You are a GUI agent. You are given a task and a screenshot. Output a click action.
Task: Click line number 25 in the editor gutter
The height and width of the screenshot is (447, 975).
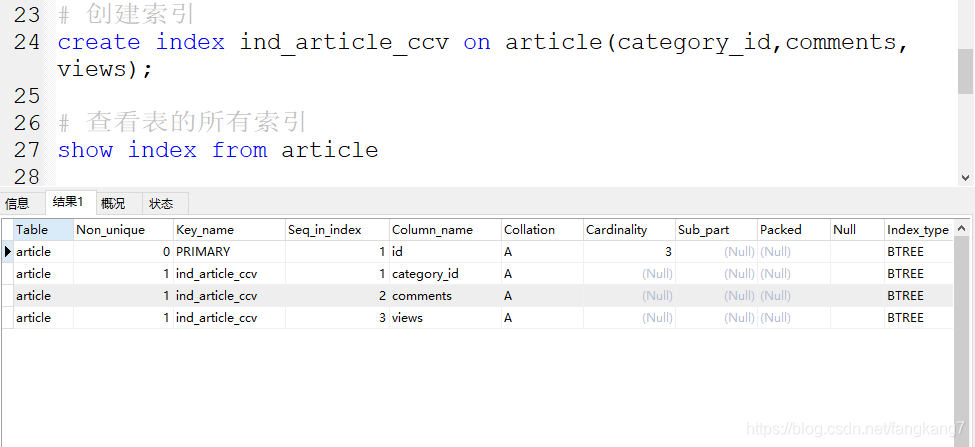click(x=27, y=96)
